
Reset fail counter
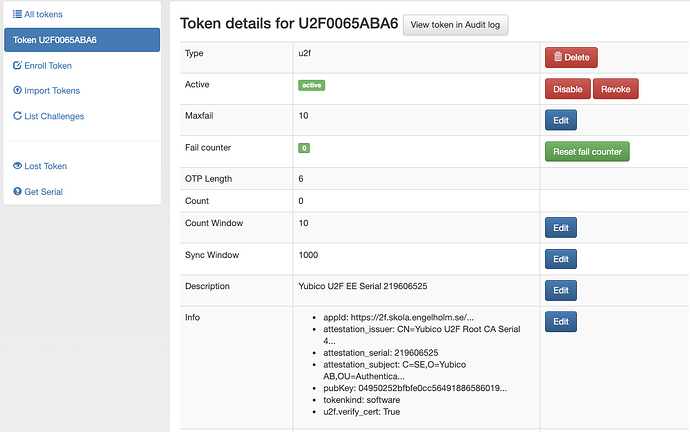point(587,152)
